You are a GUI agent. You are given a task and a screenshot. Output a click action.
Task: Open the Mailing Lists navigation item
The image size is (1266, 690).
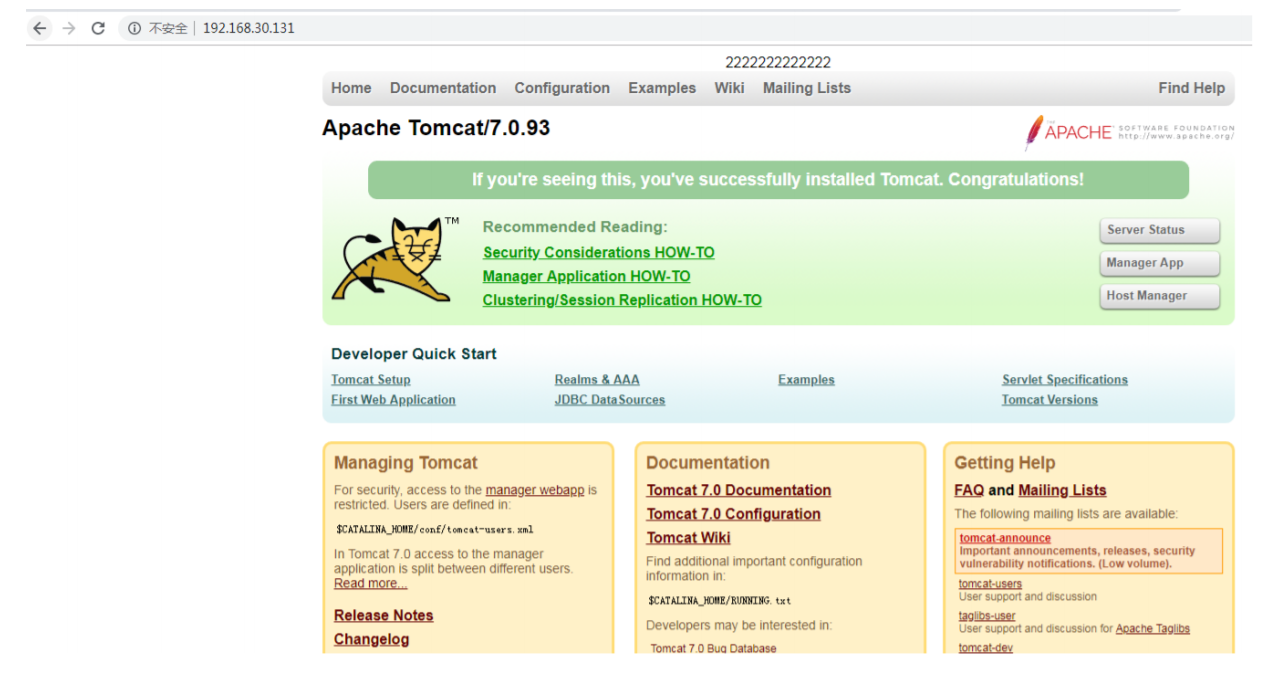807,88
